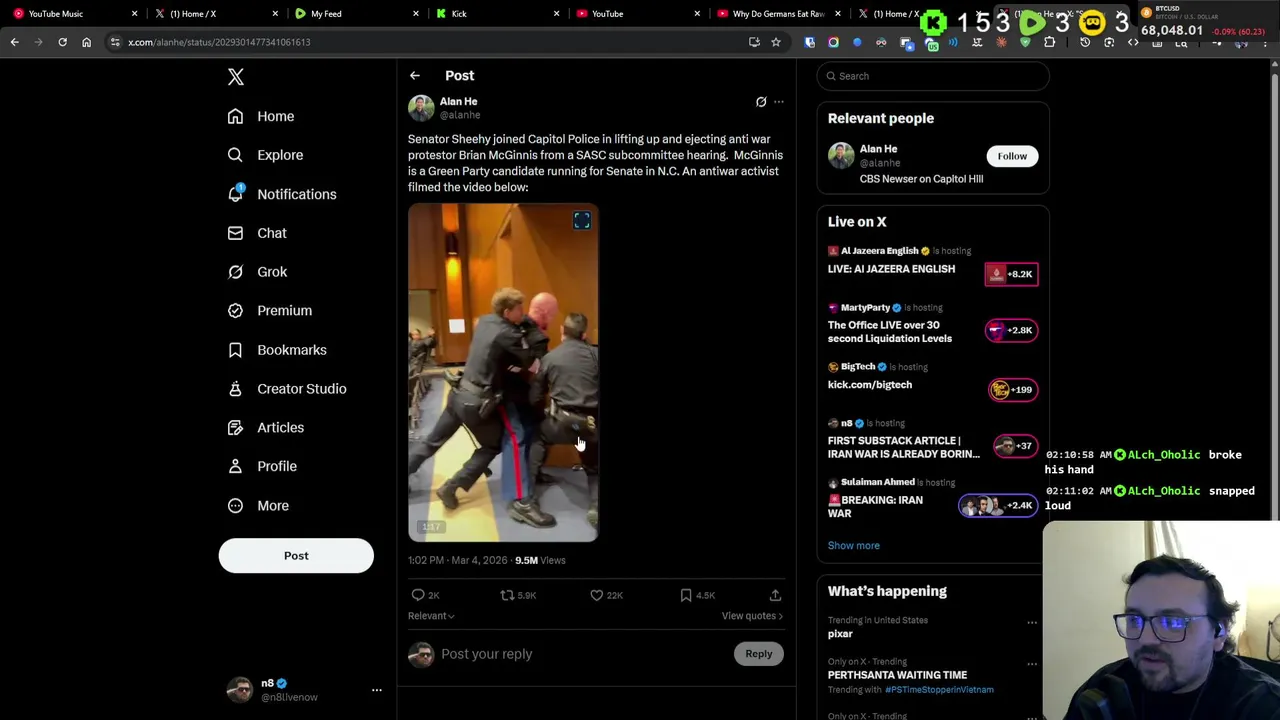1280x720 pixels.
Task: Click 9.5M Views count on post
Action: coord(540,560)
